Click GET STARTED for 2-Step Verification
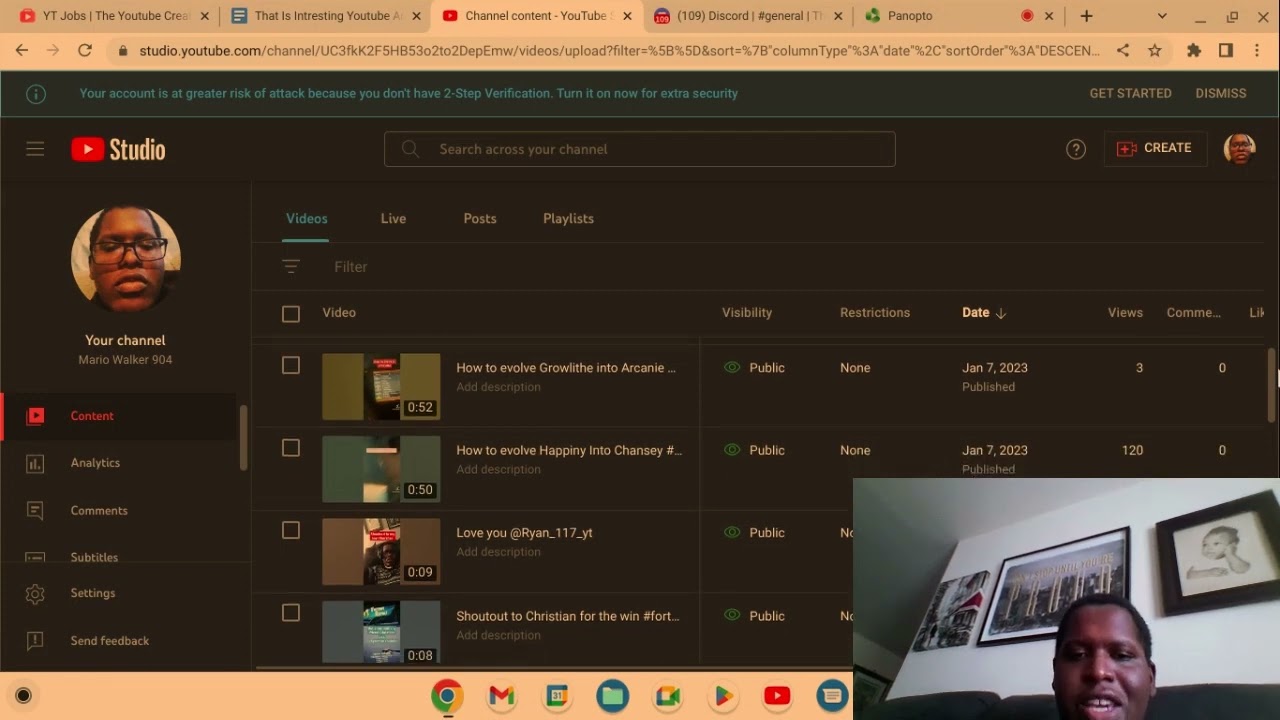This screenshot has width=1280, height=720. click(x=1130, y=93)
